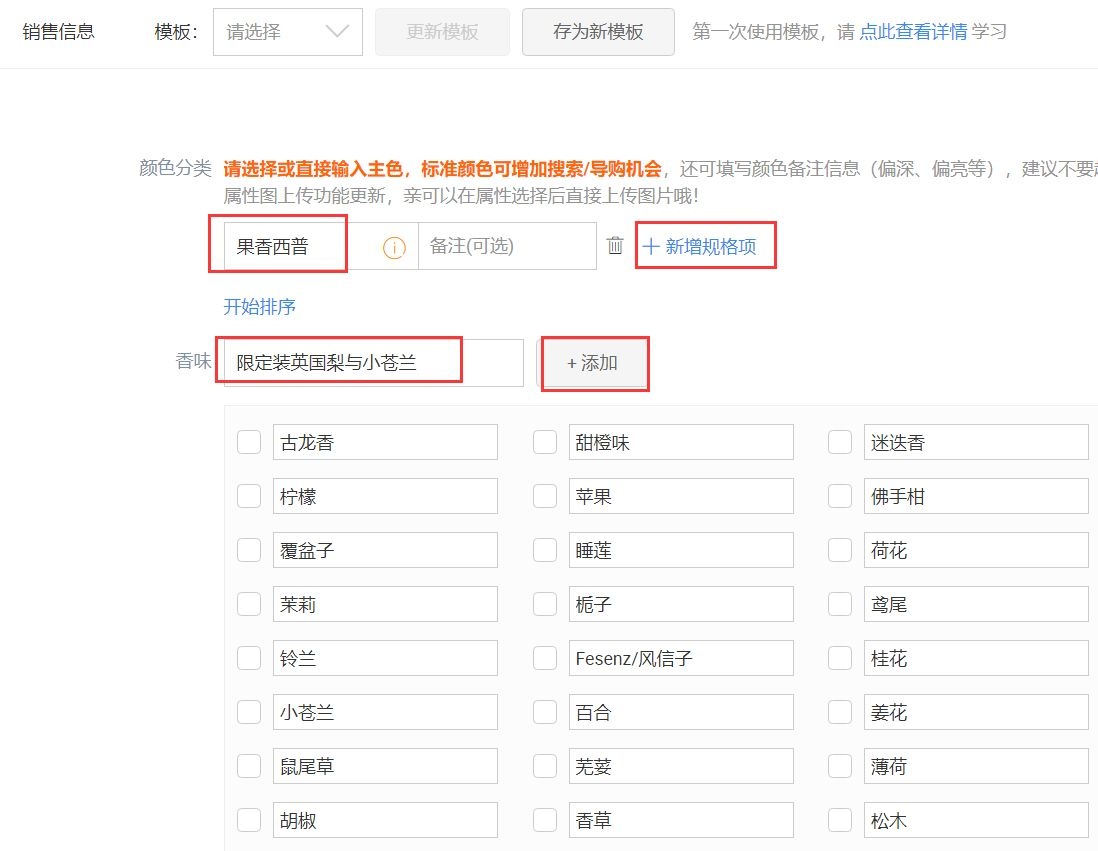Screen dimensions: 1098x851
Task: Click the orange info icon beside 果香西普
Action: point(394,247)
